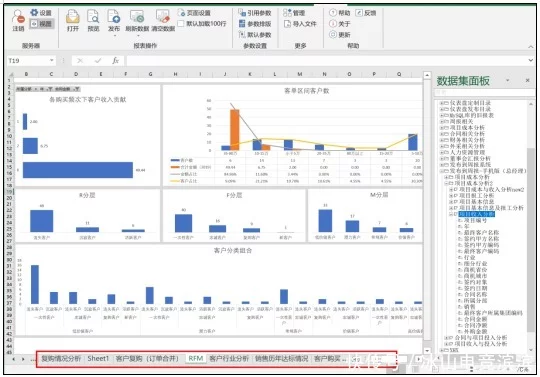Switch to 客户行业分析 sheet tab
This screenshot has width=540, height=377.
pyautogui.click(x=229, y=358)
